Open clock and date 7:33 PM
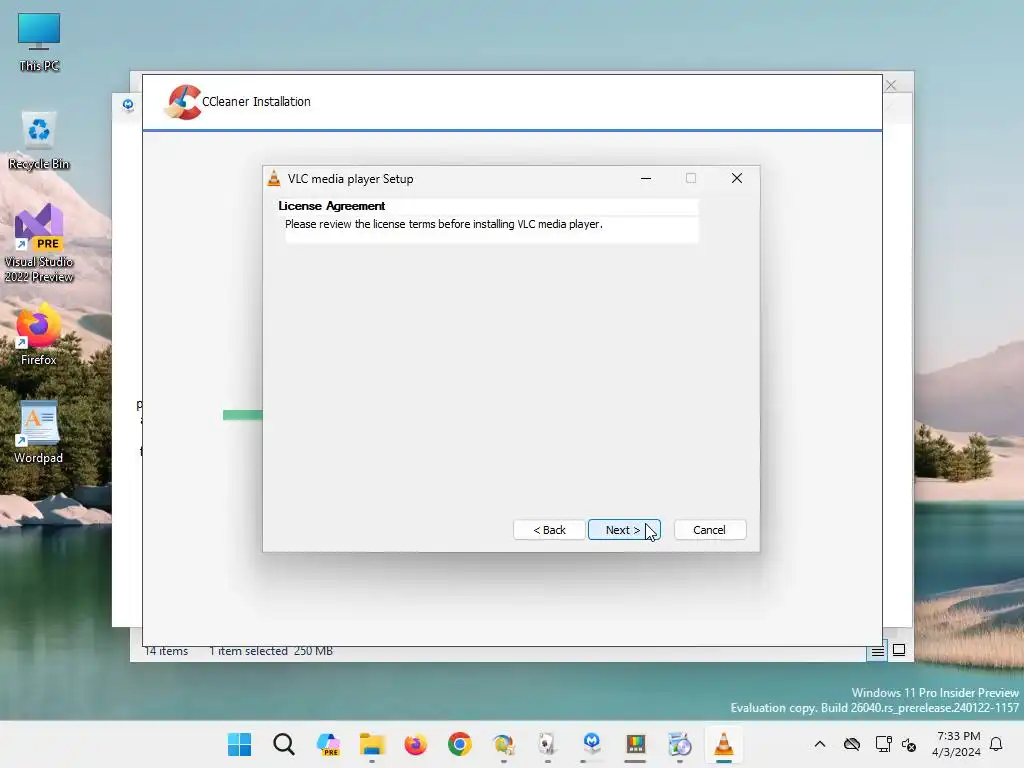 point(957,744)
